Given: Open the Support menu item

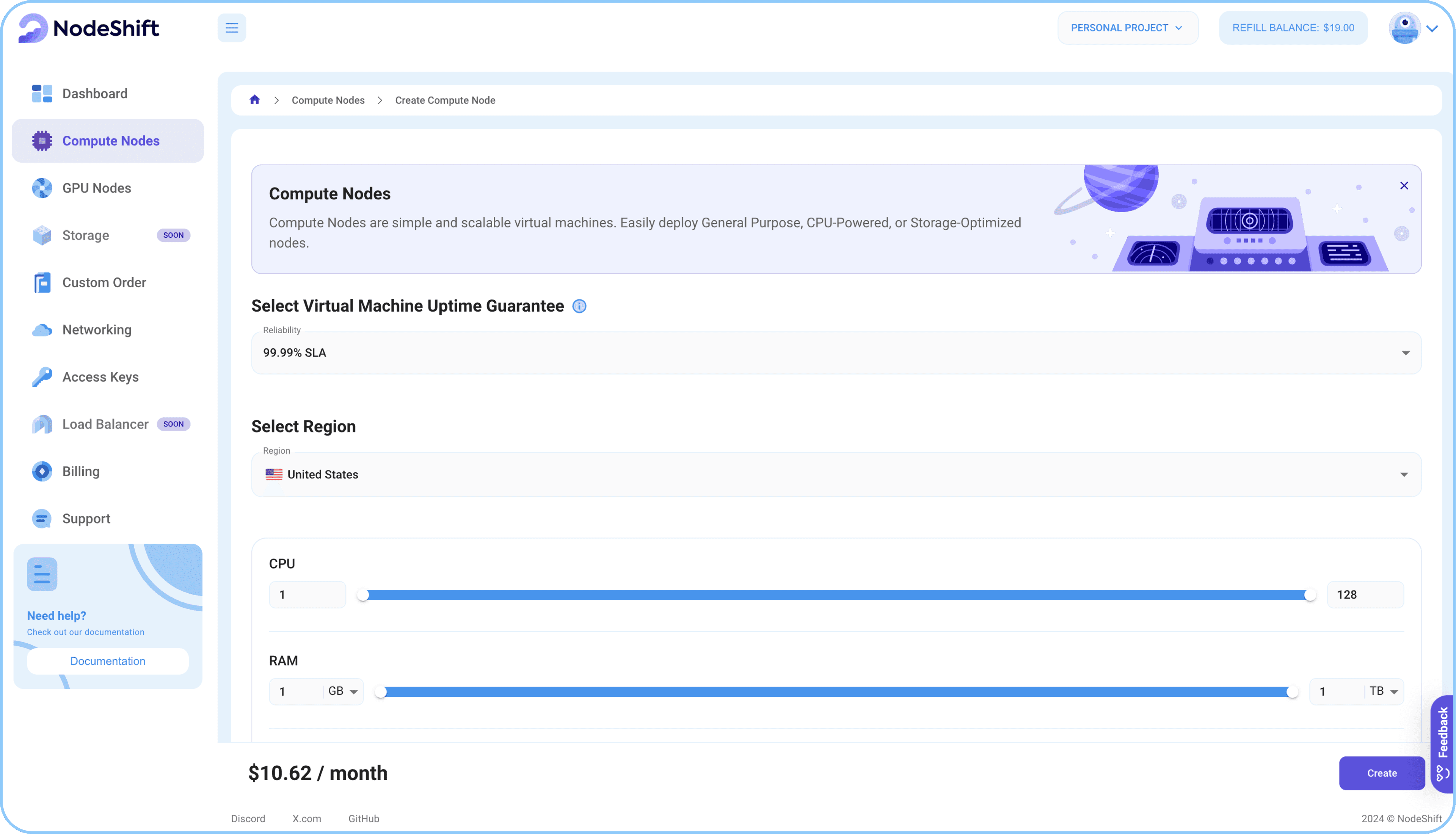Looking at the screenshot, I should point(108,519).
